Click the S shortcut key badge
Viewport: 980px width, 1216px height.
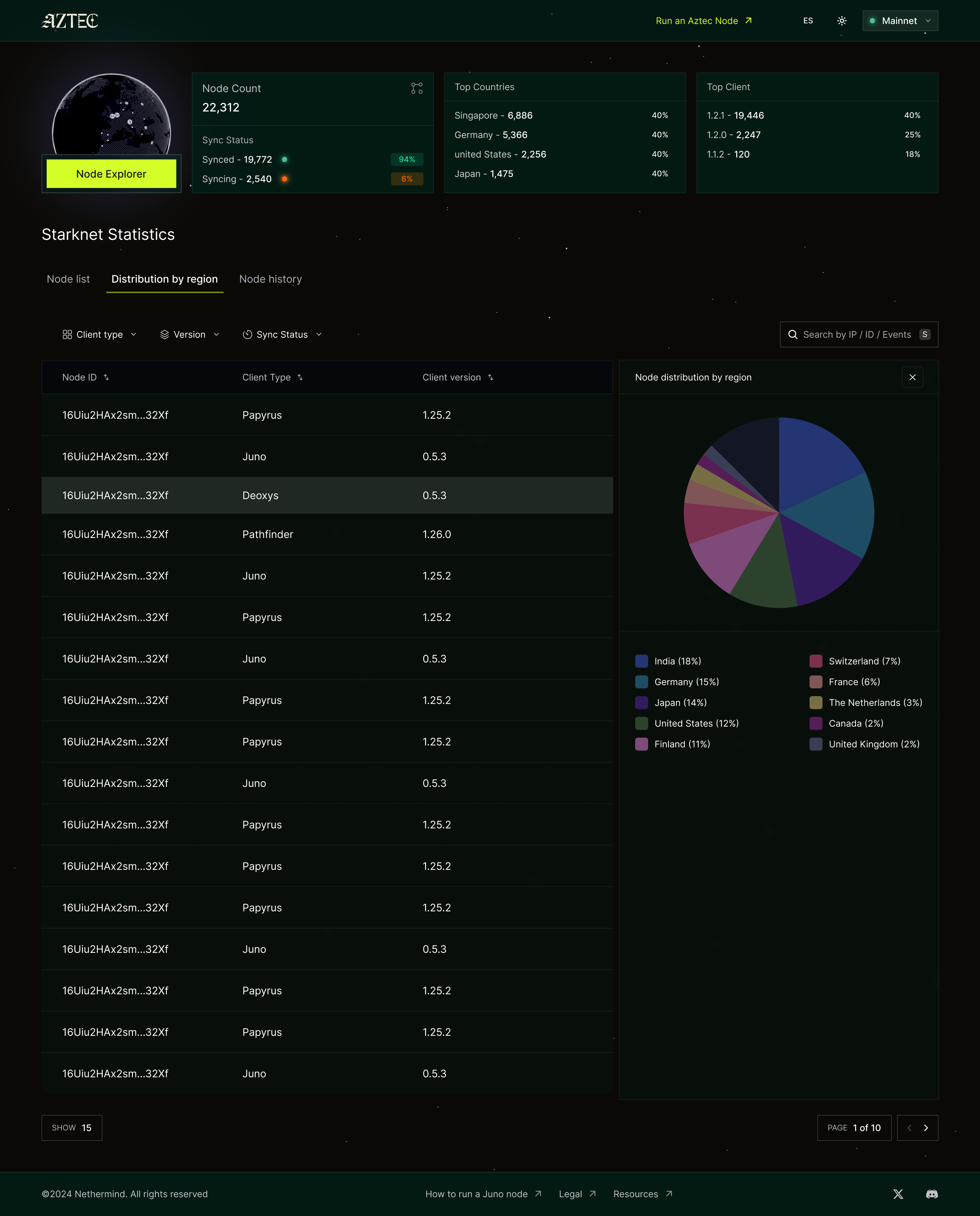pos(924,335)
